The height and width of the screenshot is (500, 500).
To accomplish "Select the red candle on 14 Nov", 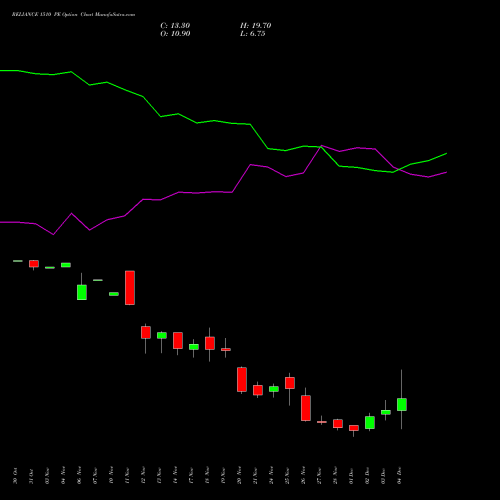I will 178,340.
